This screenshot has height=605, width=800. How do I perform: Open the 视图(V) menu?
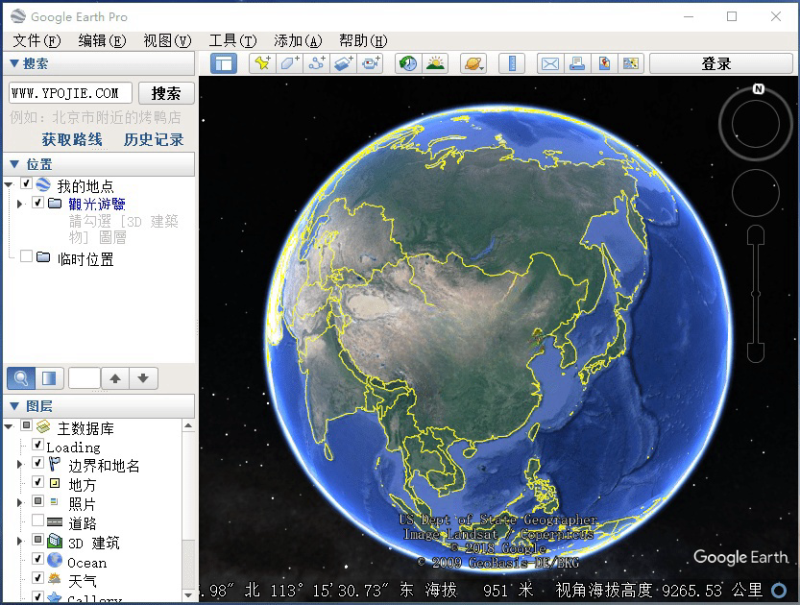(167, 40)
